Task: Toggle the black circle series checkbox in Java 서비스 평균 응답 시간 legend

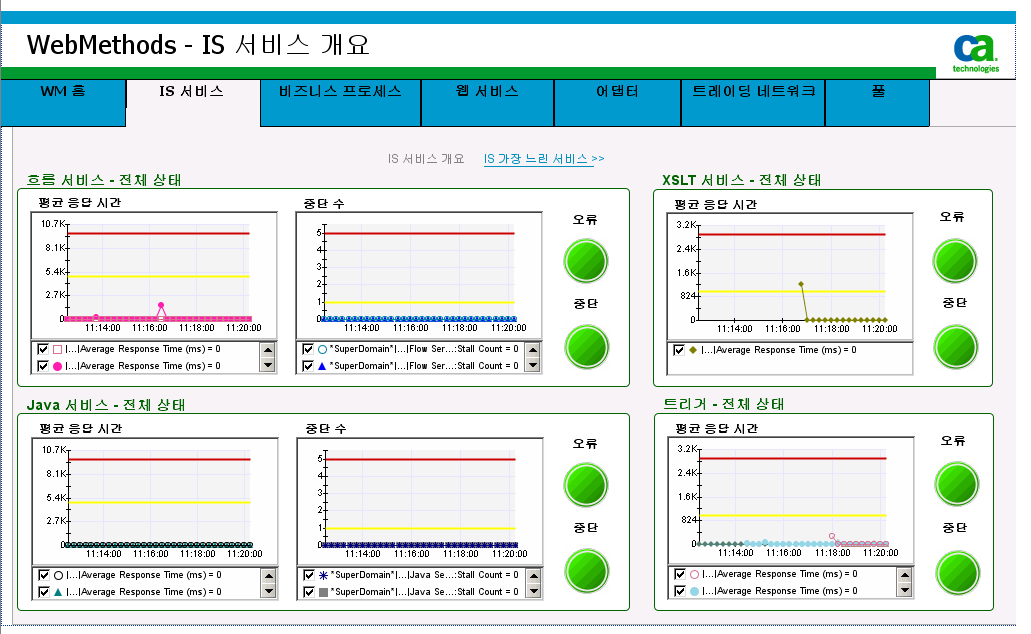Action: pyautogui.click(x=43, y=575)
